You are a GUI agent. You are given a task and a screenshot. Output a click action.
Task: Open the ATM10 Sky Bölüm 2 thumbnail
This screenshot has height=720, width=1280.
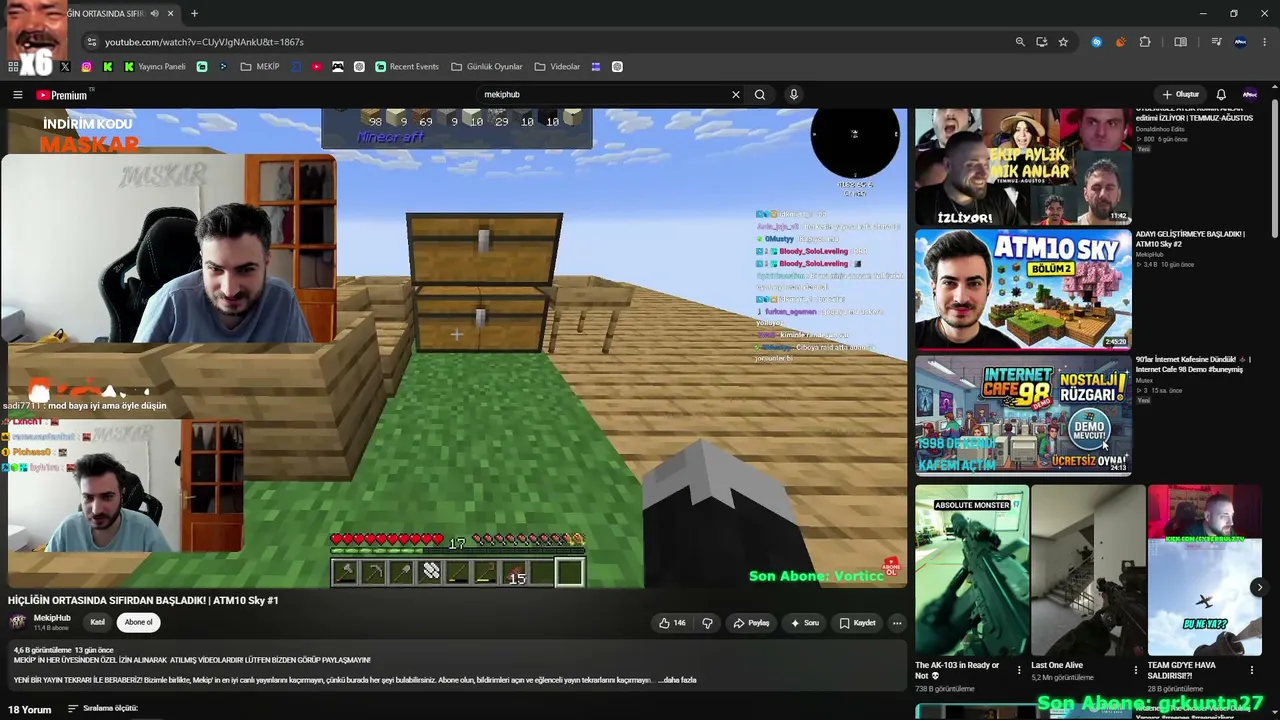[1023, 290]
